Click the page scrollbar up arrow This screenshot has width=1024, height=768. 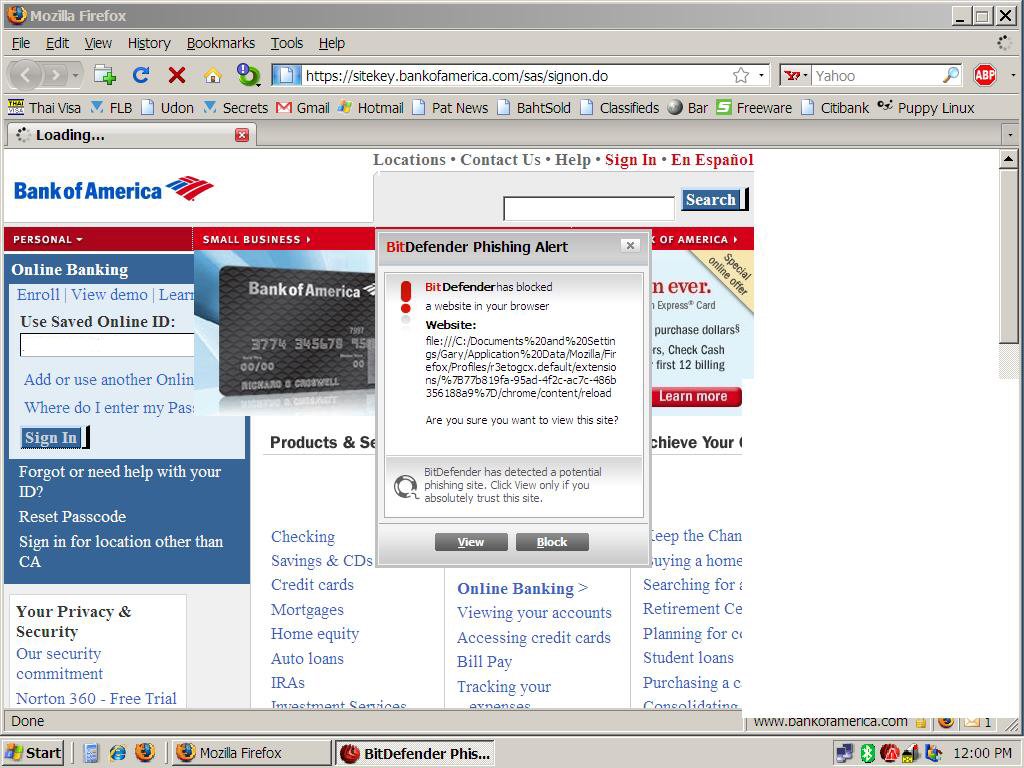[x=1008, y=159]
